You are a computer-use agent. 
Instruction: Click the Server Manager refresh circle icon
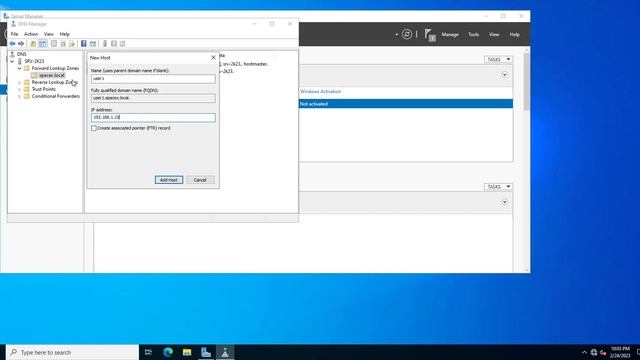[x=407, y=34]
